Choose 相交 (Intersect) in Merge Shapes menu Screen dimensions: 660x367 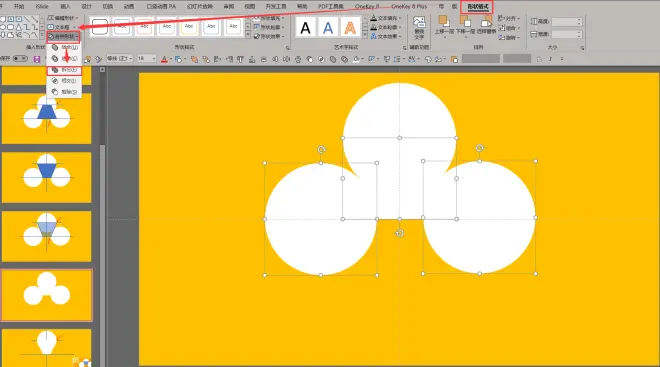coord(64,81)
